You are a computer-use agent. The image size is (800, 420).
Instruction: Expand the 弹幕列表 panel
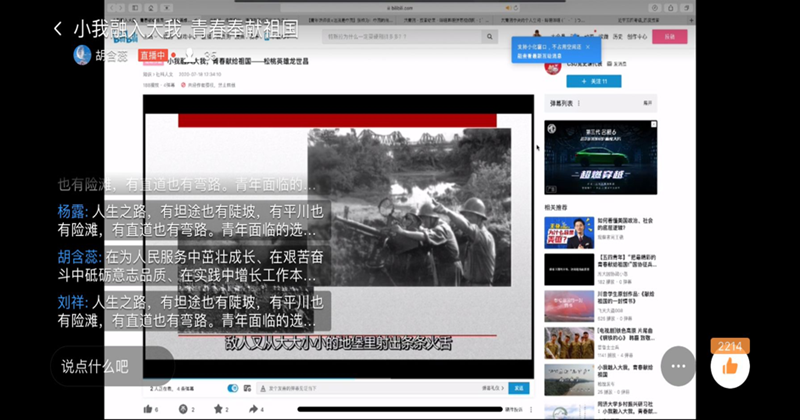[x=648, y=103]
